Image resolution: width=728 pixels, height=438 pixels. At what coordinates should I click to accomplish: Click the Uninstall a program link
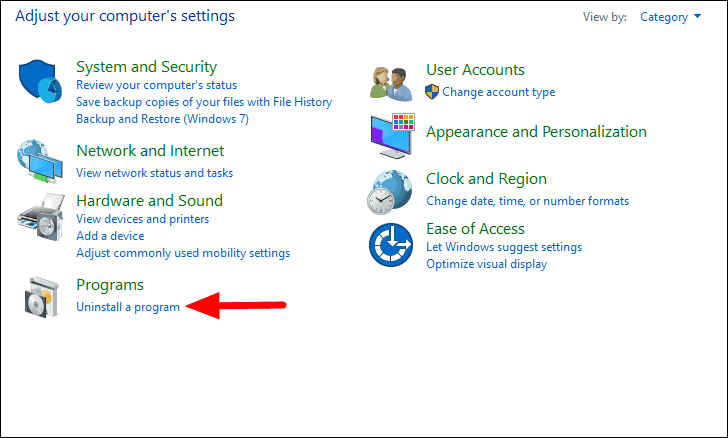tap(128, 307)
